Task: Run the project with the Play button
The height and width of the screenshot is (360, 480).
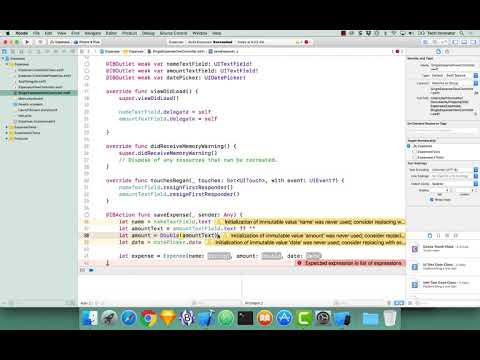Action: point(27,42)
